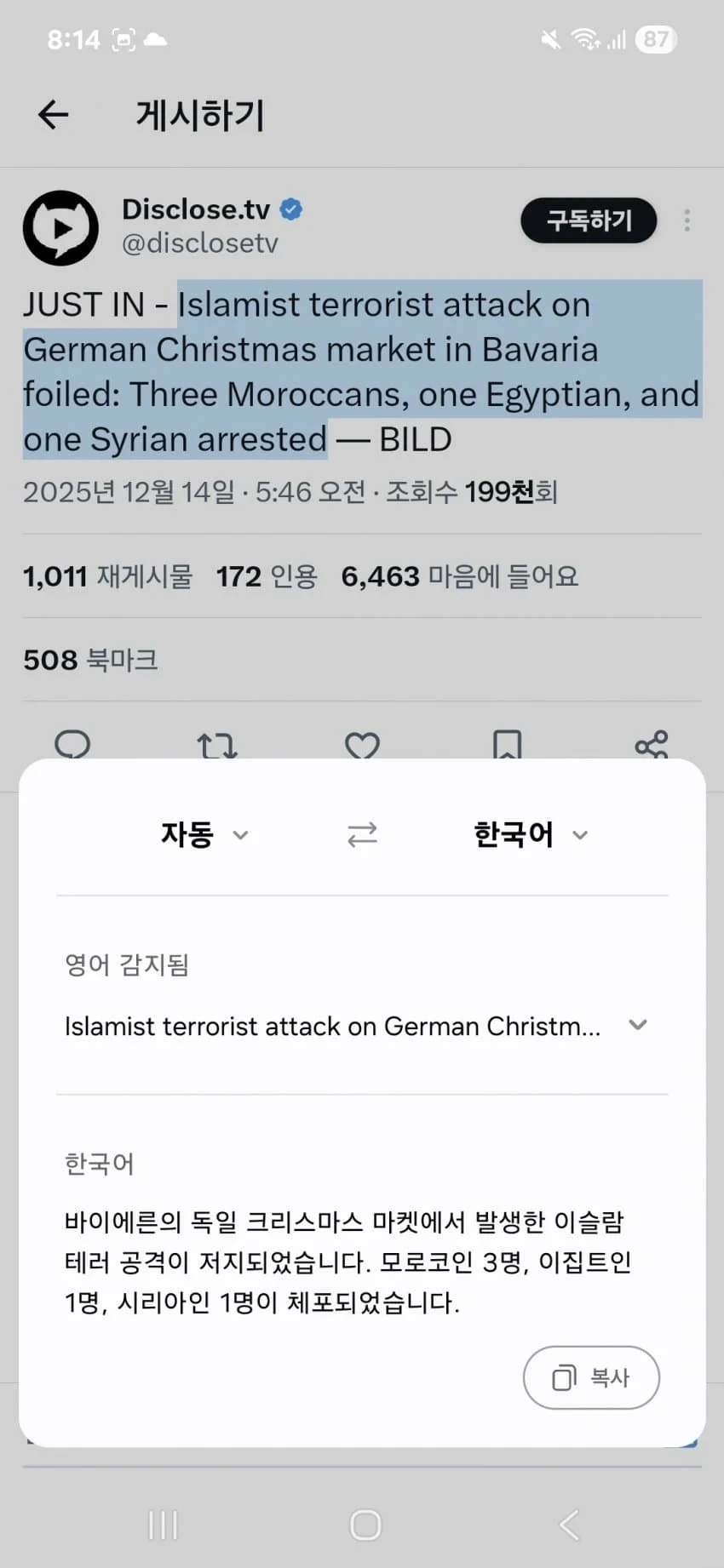This screenshot has width=724, height=1568.
Task: View the 172 인용 quotes list
Action: pos(267,576)
